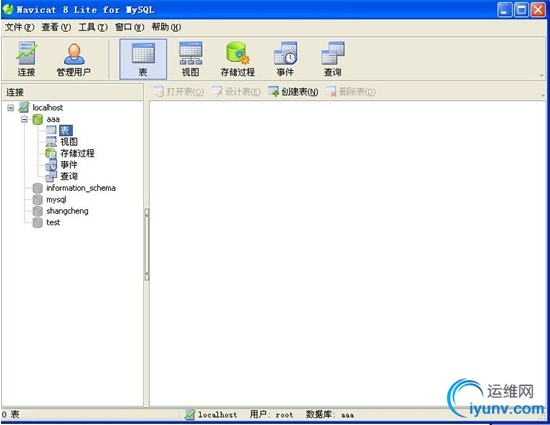Viewport: 550px width, 425px height.
Task: Maximize the Navicat window
Action: 521,10
